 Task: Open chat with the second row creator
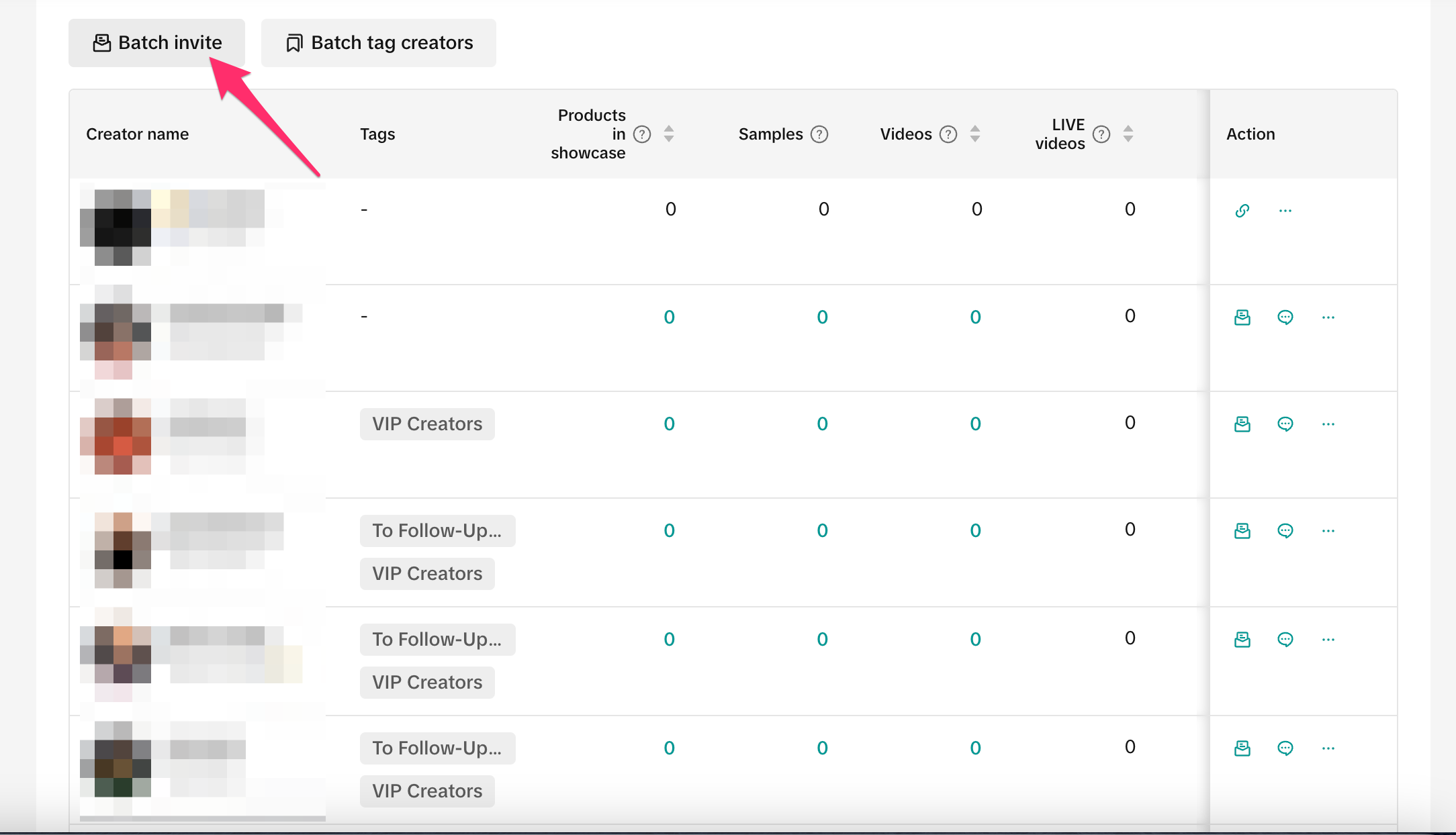(x=1285, y=317)
